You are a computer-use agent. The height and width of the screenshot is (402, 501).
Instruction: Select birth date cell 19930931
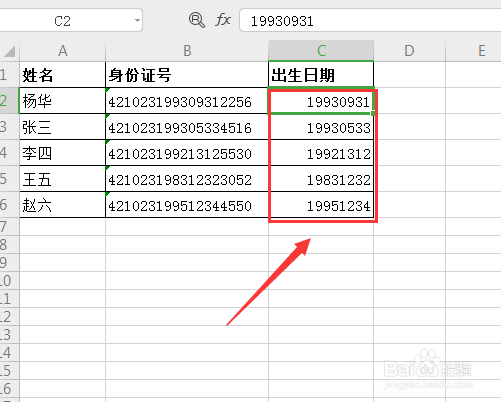(x=321, y=101)
